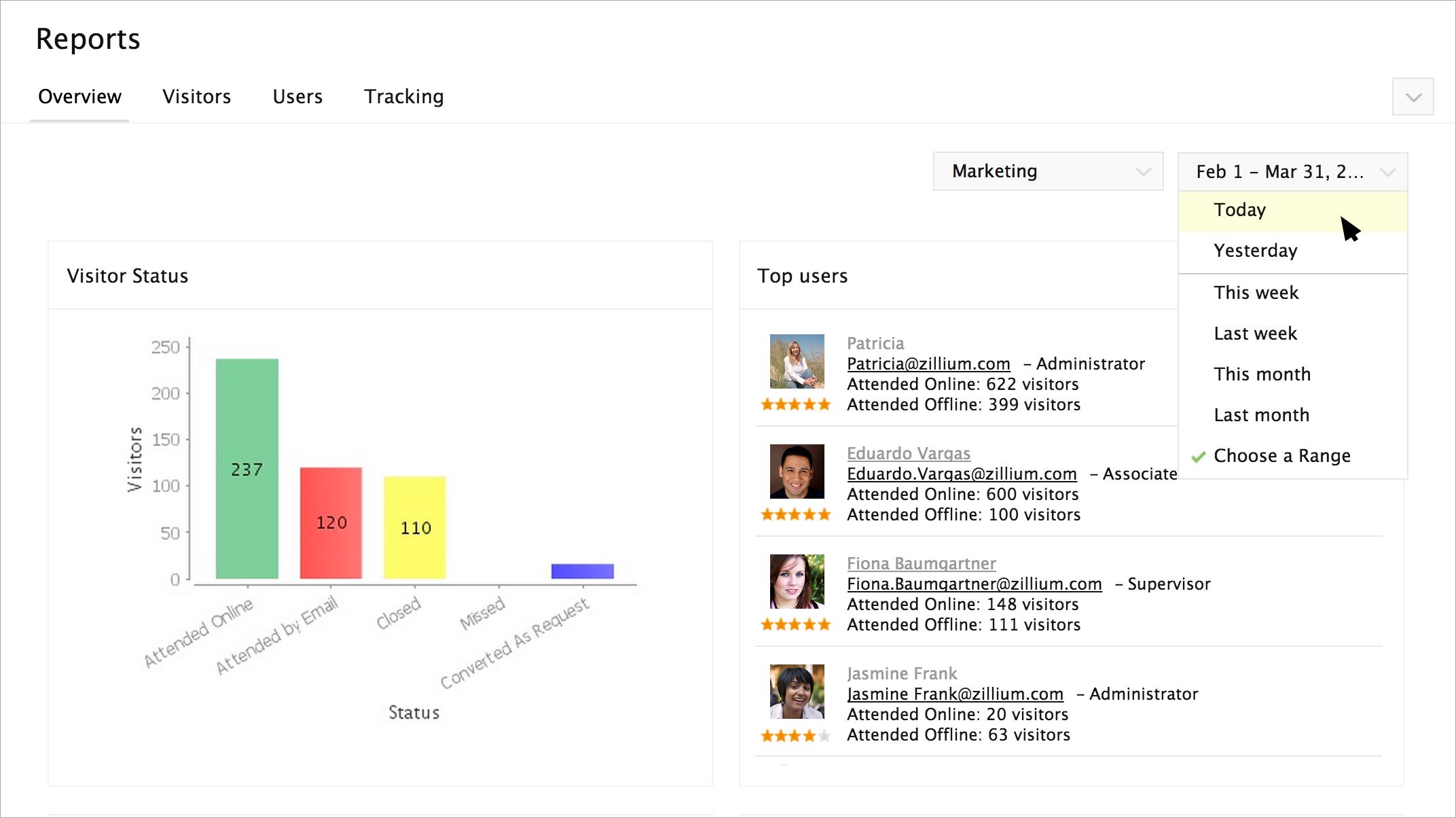This screenshot has height=818, width=1456.
Task: Click Patricia's five-star rating
Action: (x=796, y=405)
